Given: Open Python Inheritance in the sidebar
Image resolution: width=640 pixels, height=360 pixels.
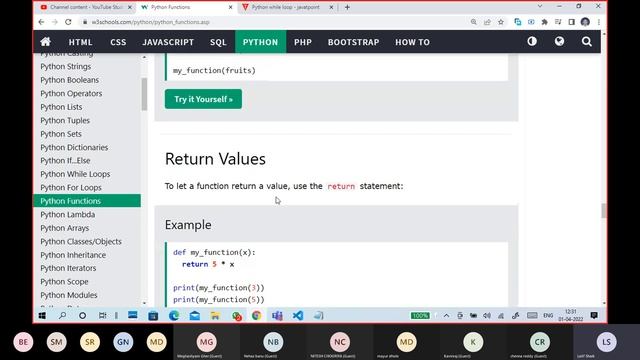Looking at the screenshot, I should (x=73, y=255).
